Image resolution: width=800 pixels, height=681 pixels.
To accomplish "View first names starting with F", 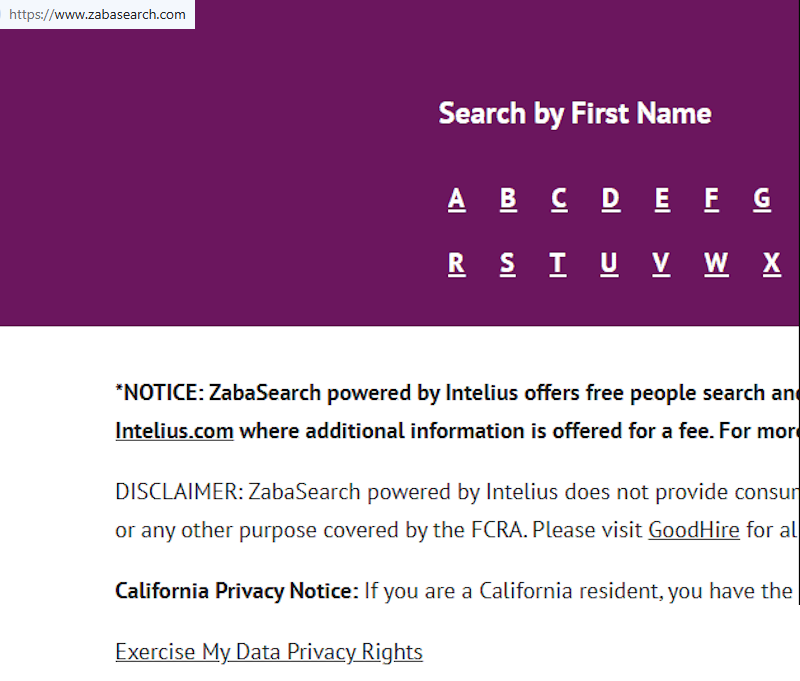I will [x=711, y=199].
